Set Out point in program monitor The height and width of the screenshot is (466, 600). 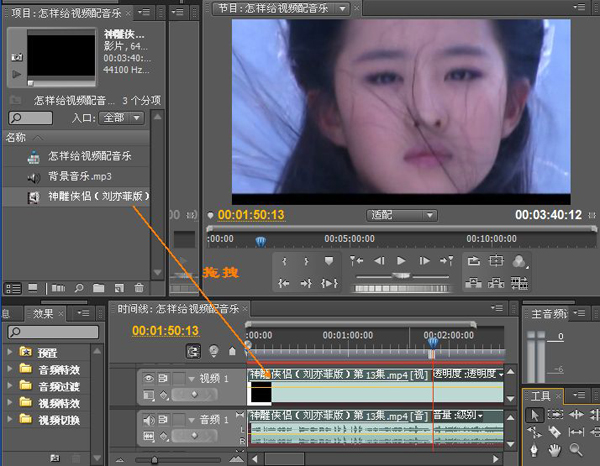click(x=306, y=261)
